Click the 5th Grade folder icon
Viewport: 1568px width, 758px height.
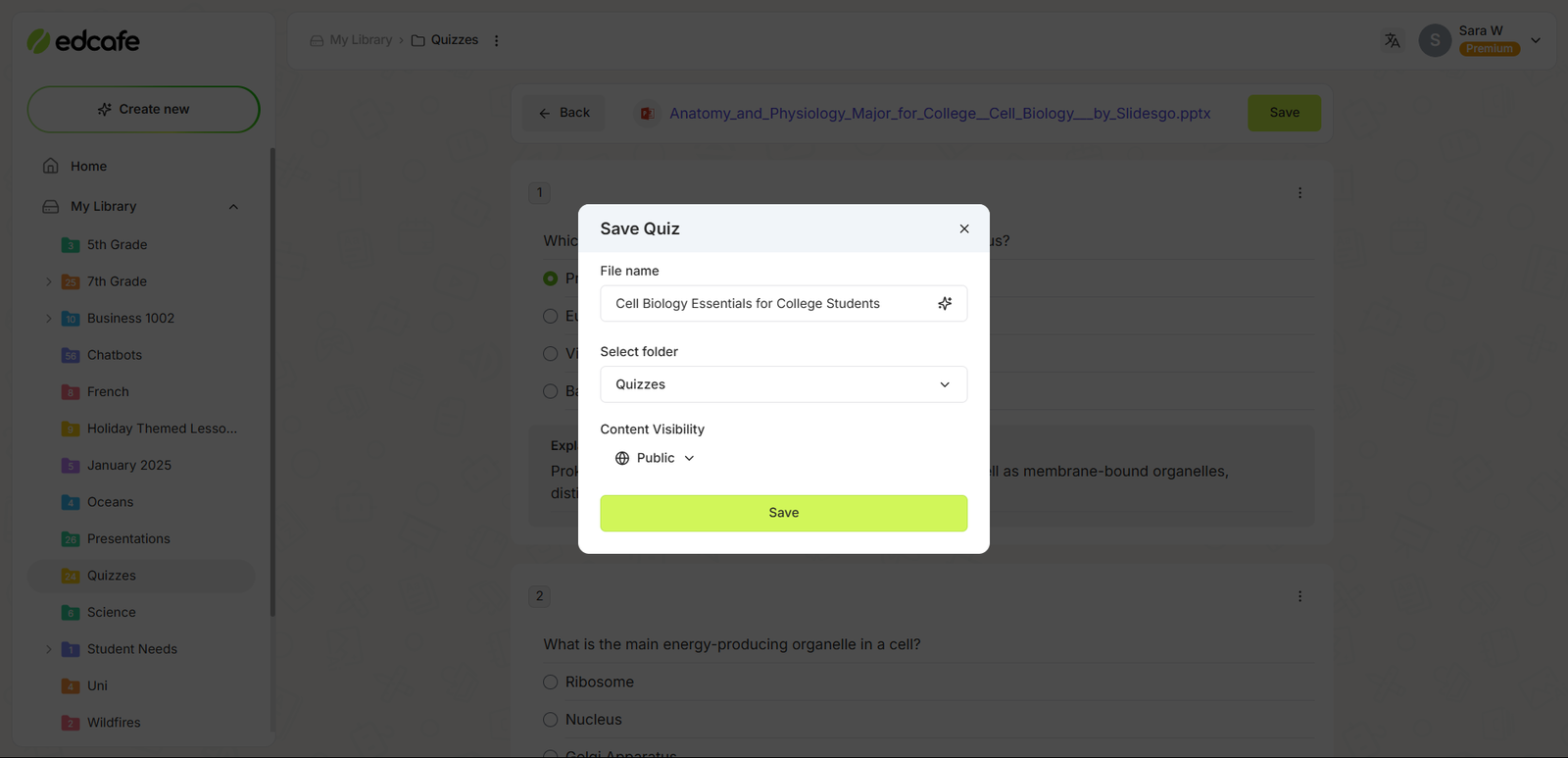point(71,245)
